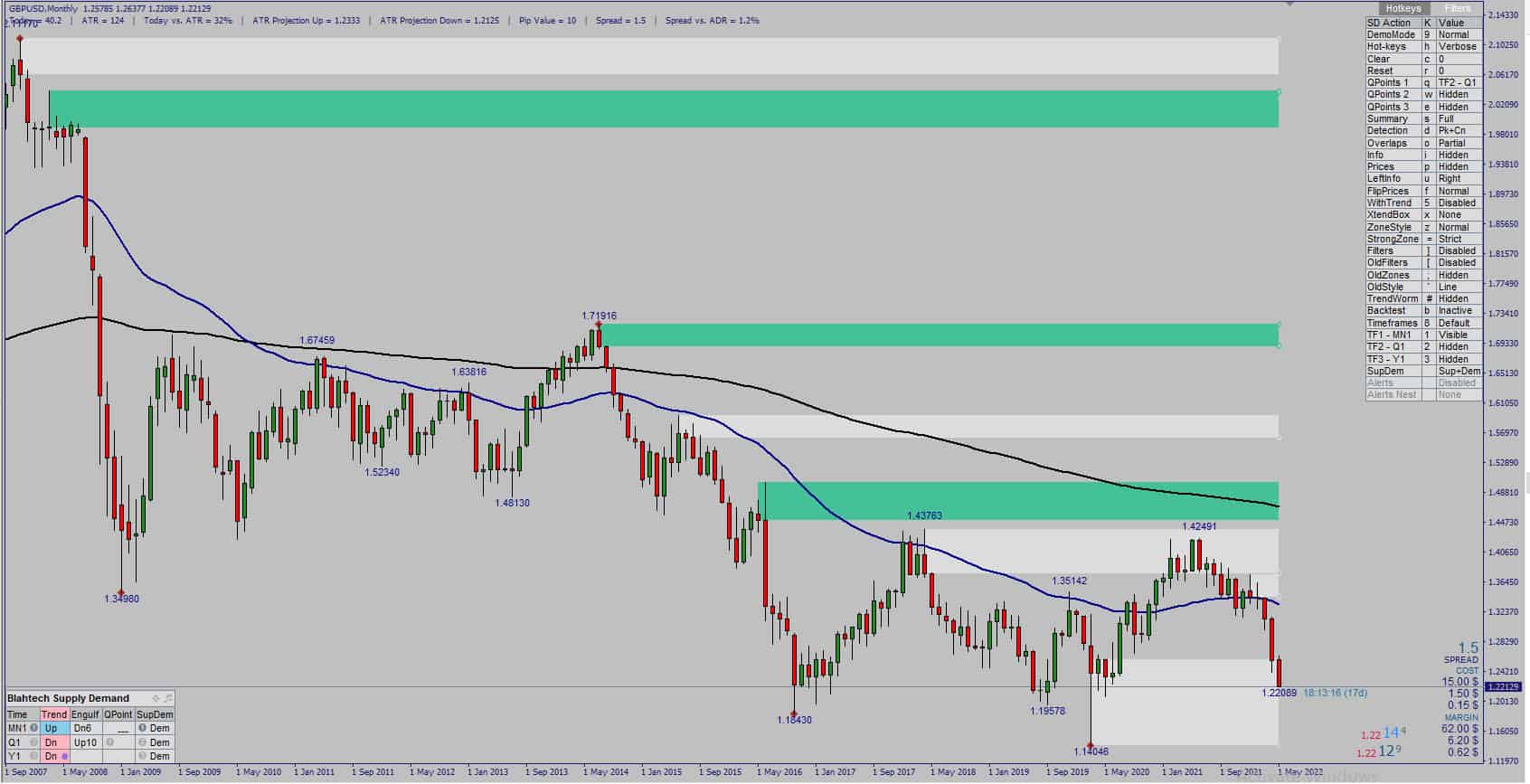Click the 1.14046 low price marker
This screenshot has width=1530, height=784.
1091,751
